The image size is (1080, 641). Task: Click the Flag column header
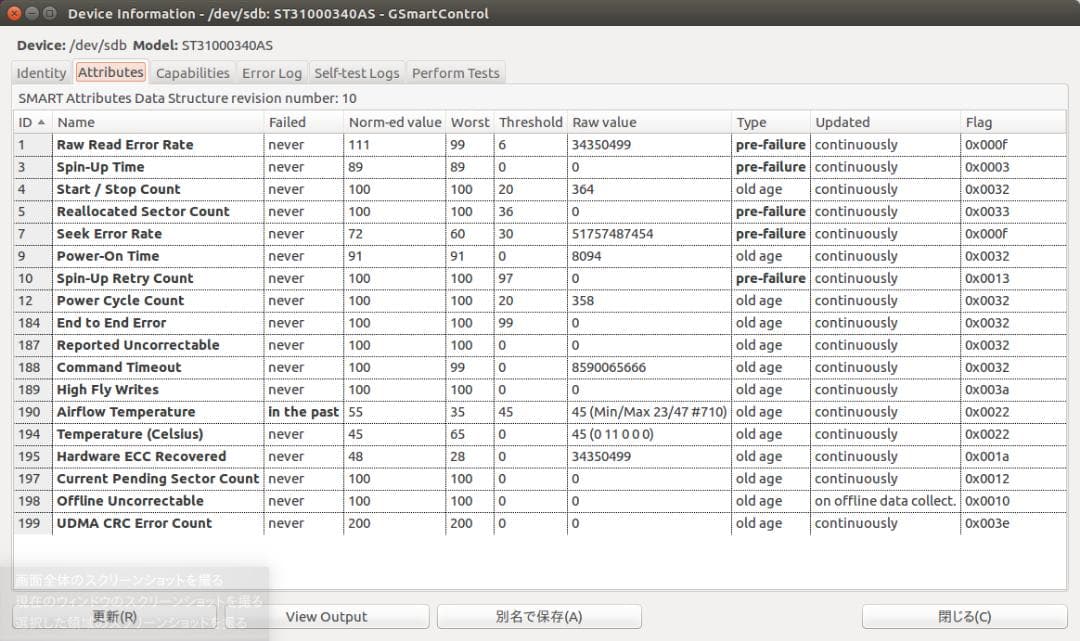point(1000,122)
